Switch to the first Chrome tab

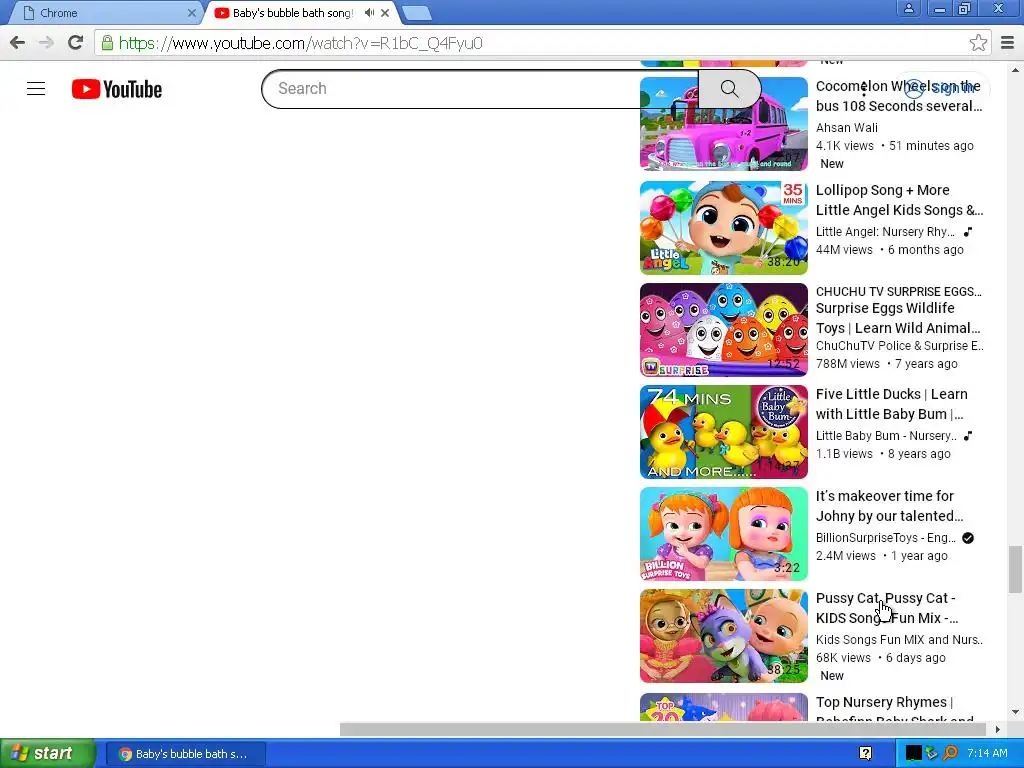click(x=104, y=12)
